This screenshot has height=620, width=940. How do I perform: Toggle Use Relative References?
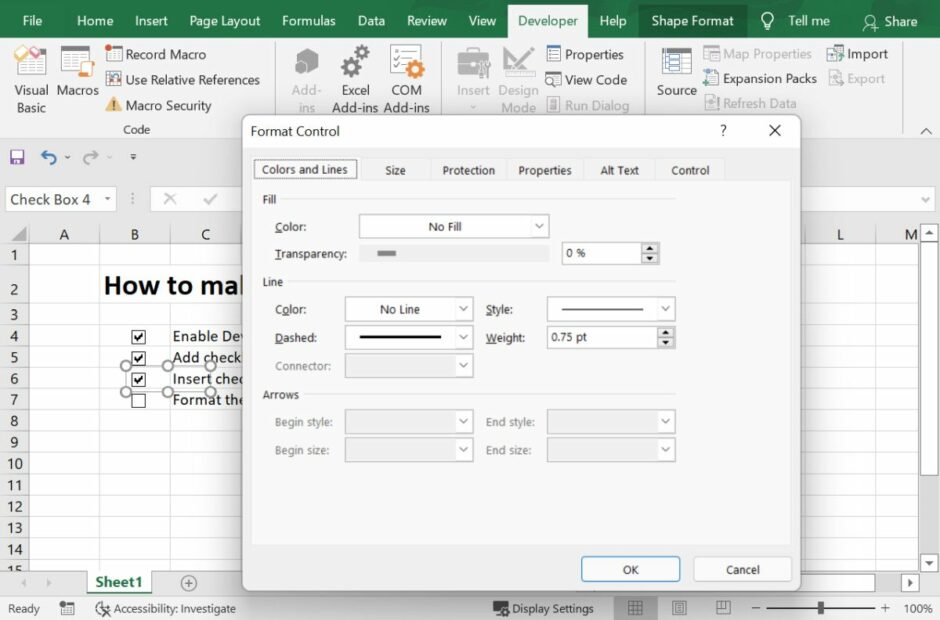[x=184, y=80]
